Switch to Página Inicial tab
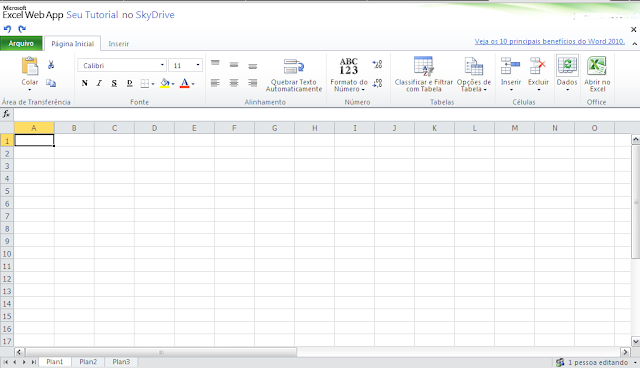This screenshot has height=368, width=640. tap(73, 44)
